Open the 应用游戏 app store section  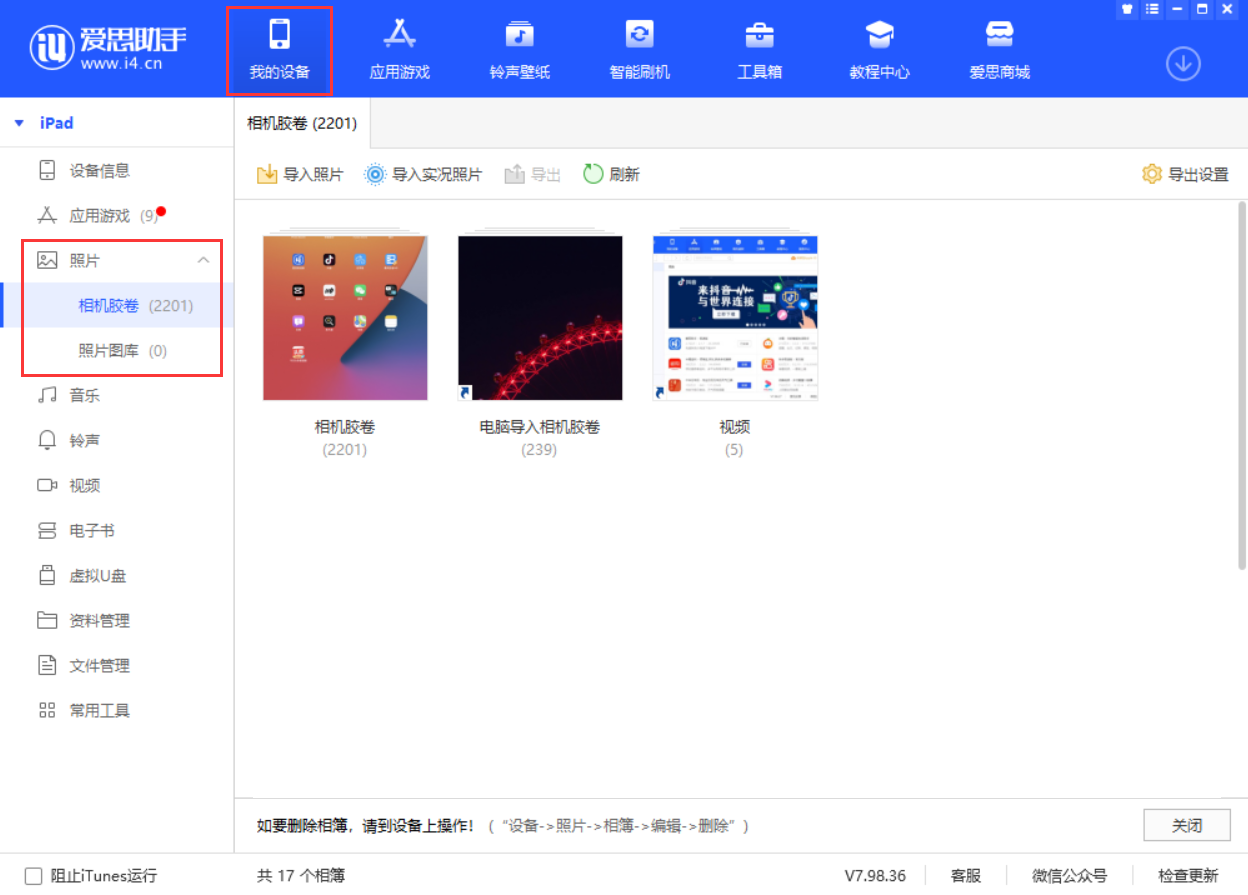click(399, 48)
